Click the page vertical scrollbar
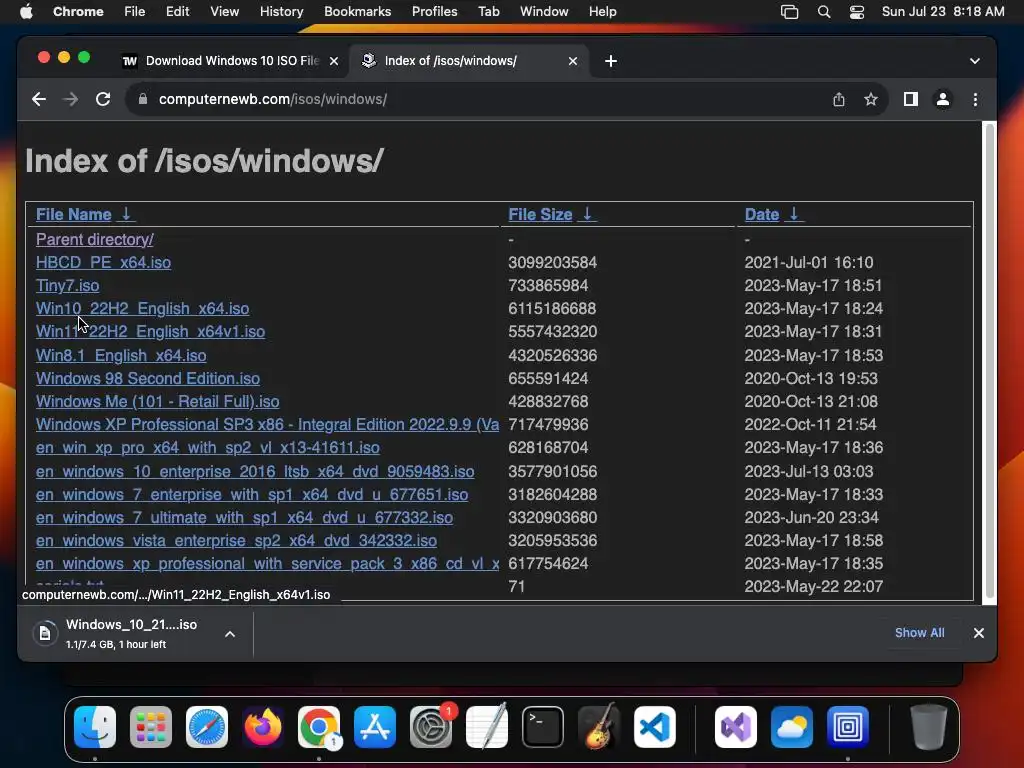Viewport: 1024px width, 768px height. point(989,361)
